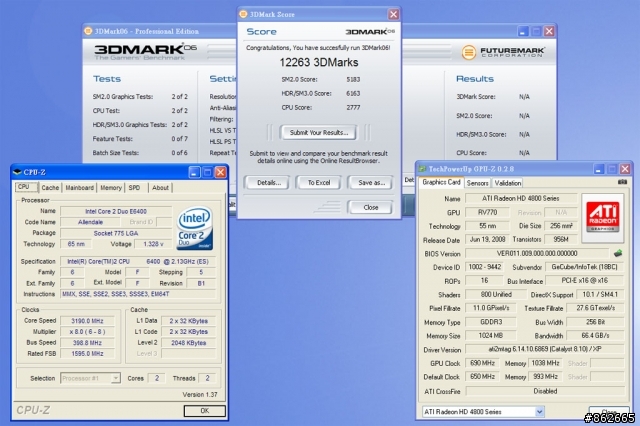The image size is (640, 426).
Task: Switch to the Memory tab in CPU-Z
Action: pos(111,188)
